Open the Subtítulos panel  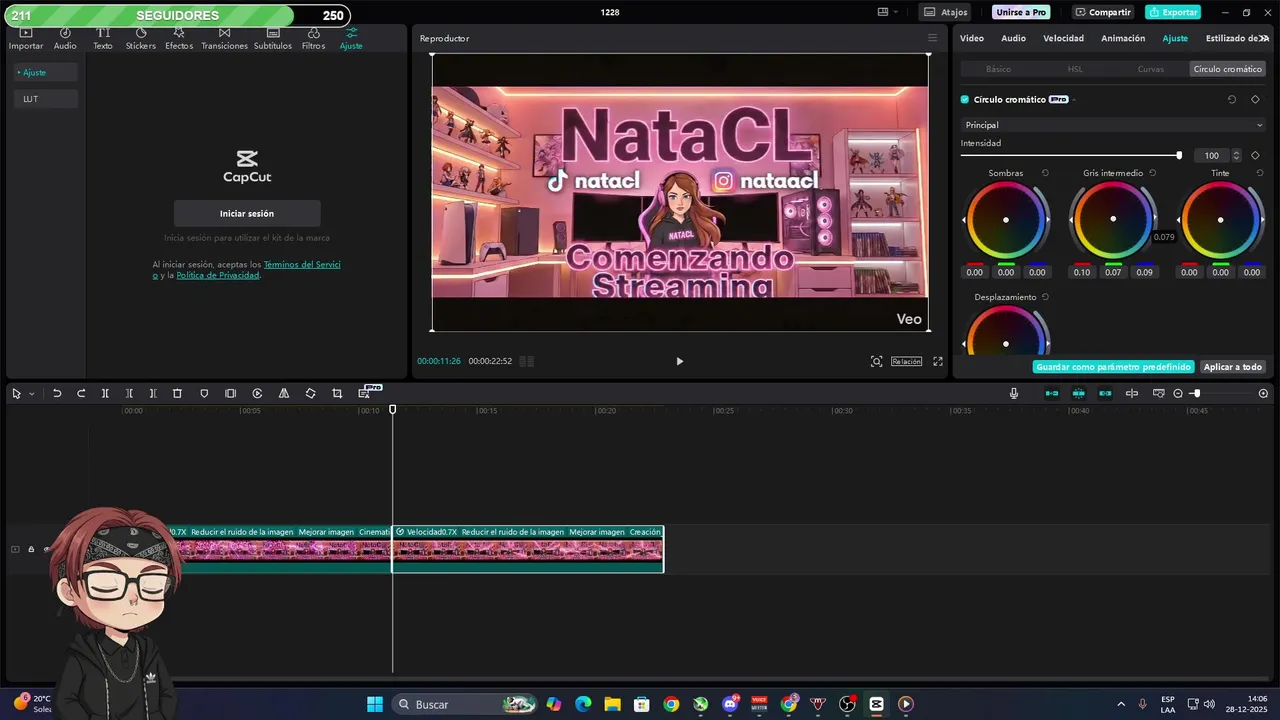(x=273, y=40)
